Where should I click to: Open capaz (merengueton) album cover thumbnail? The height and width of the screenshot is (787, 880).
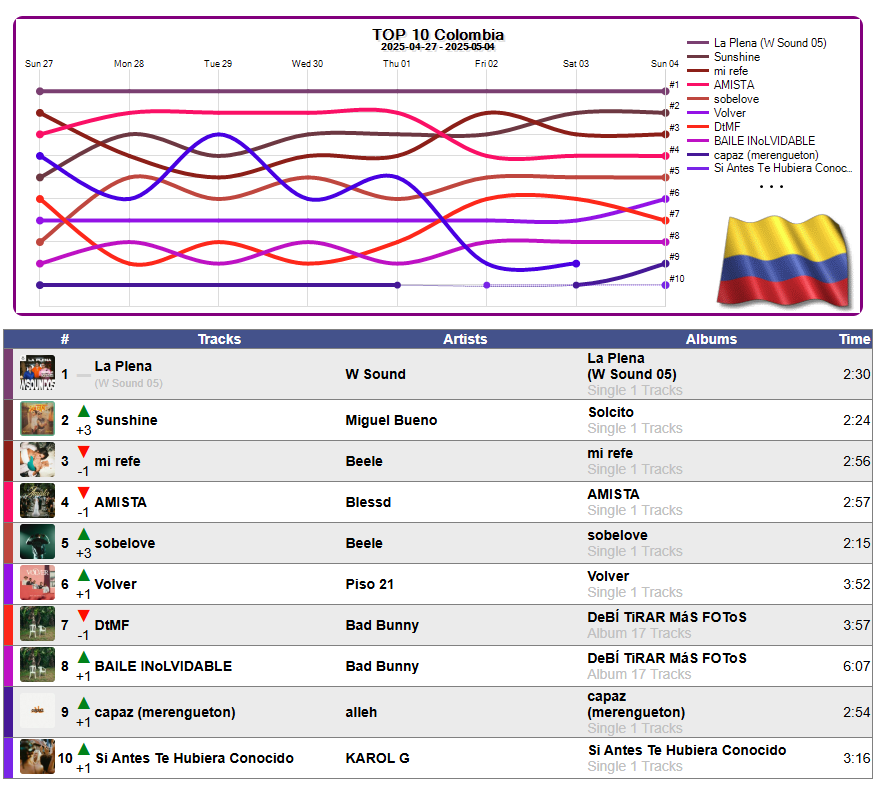pyautogui.click(x=37, y=711)
